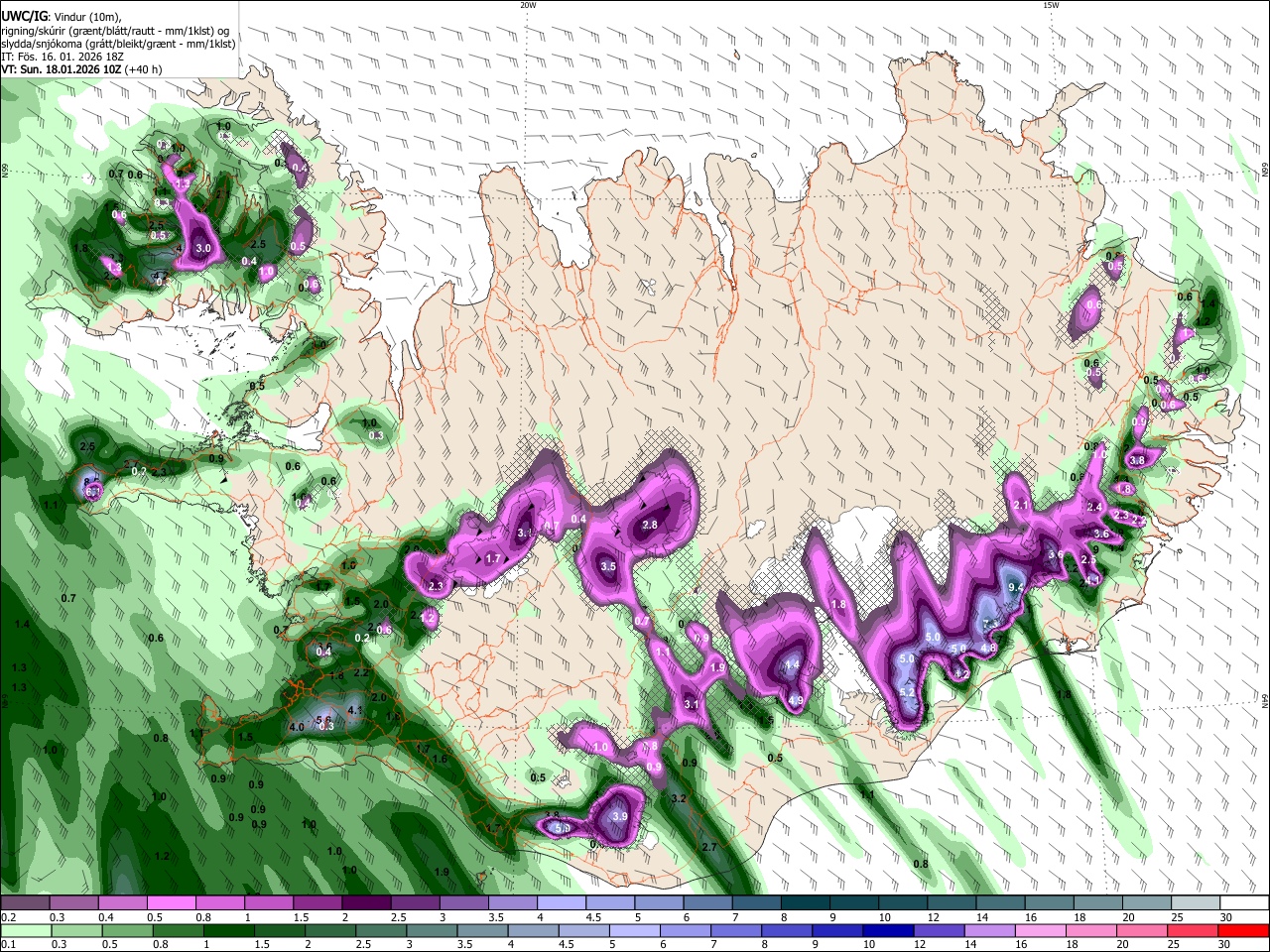
Task: Select the 'VT: Sun. 18.01.2026 10Z (+40 h)' line
Action: coord(81,69)
